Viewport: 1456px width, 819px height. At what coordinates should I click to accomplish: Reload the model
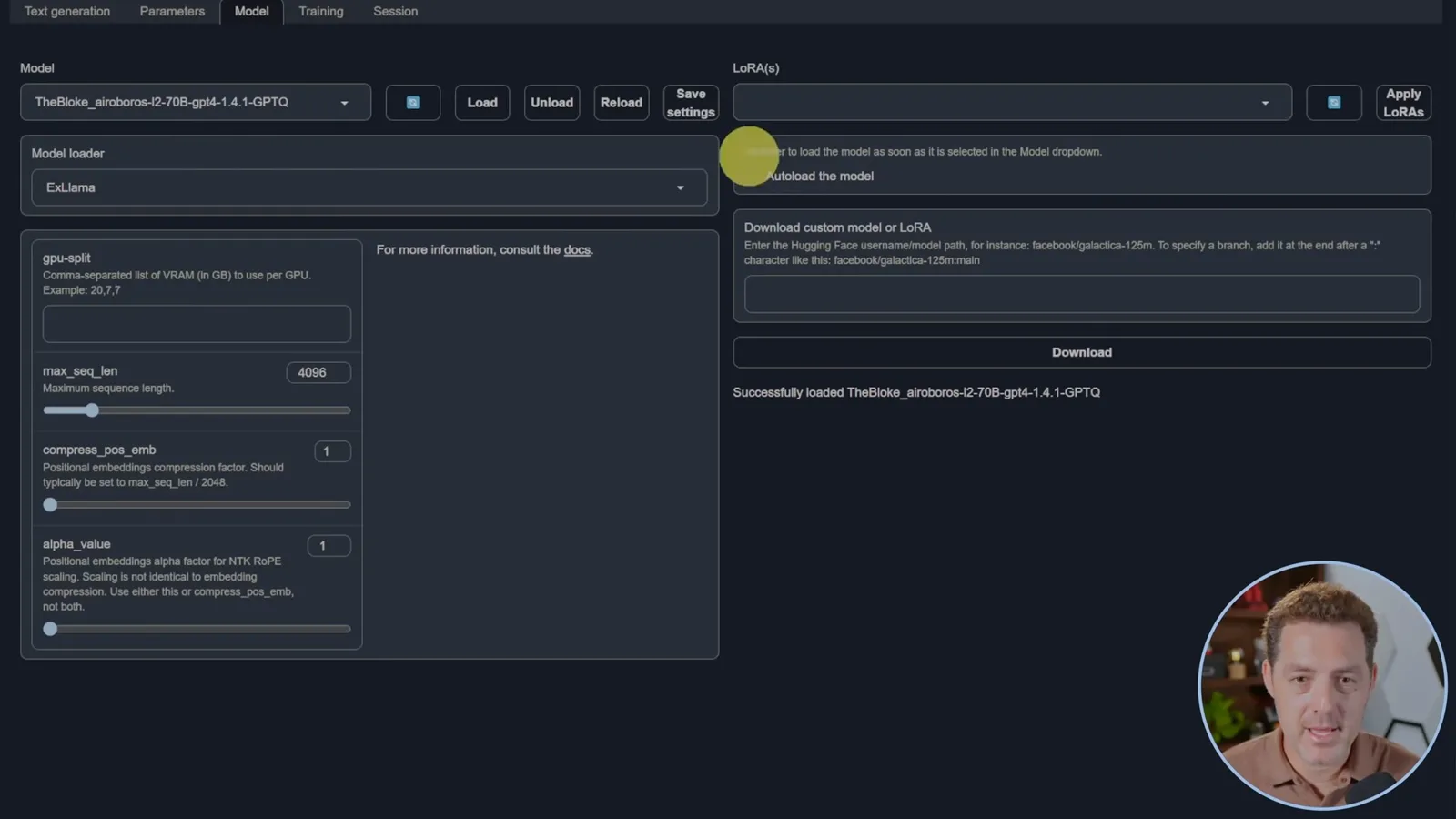coord(622,103)
